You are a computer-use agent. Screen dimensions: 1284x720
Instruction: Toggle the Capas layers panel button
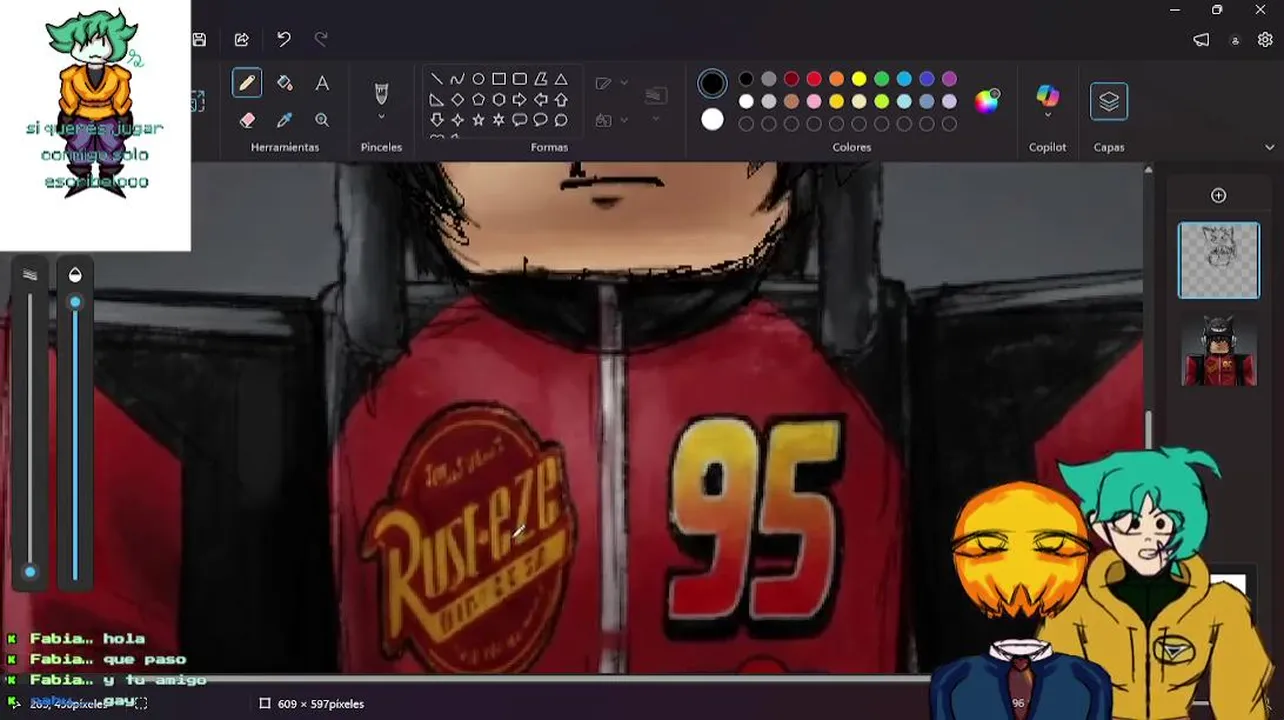[x=1109, y=101]
